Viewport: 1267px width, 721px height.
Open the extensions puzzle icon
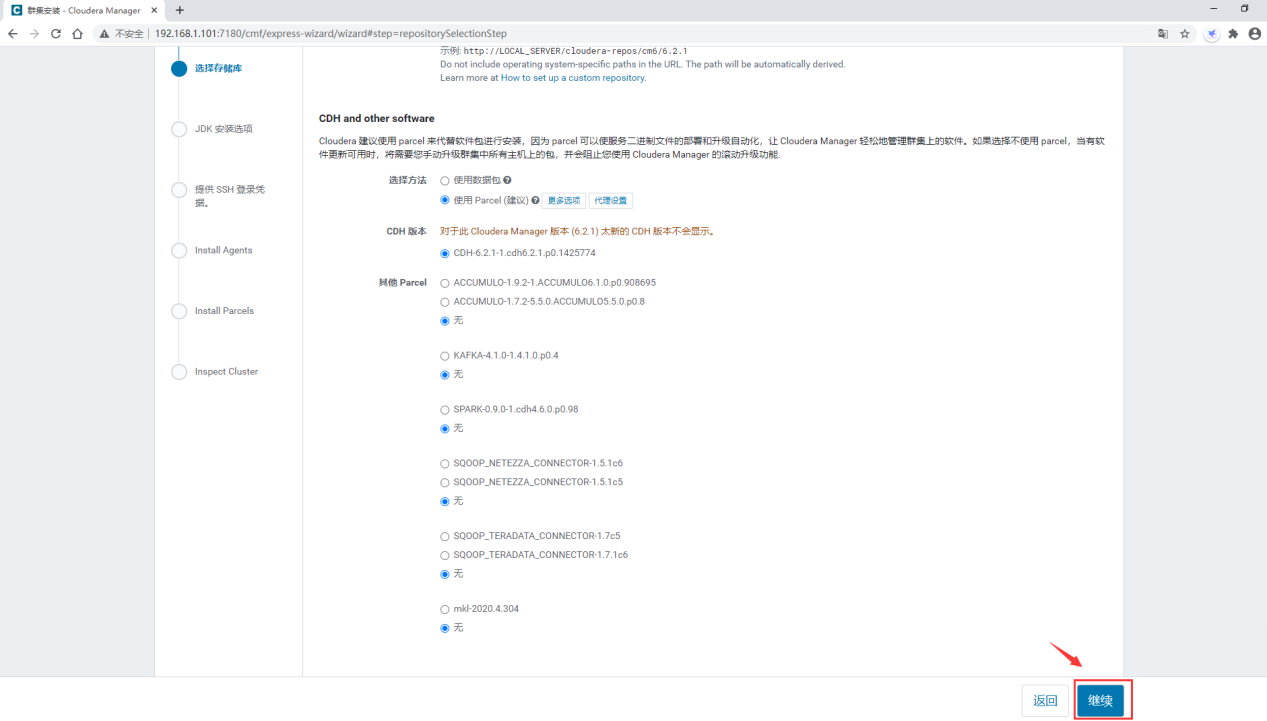click(1233, 33)
